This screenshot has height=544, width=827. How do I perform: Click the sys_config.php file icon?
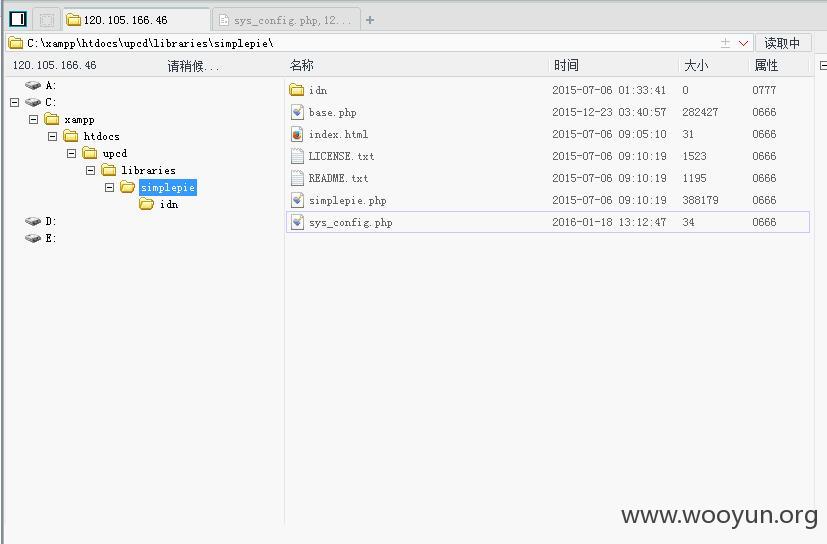(x=297, y=222)
